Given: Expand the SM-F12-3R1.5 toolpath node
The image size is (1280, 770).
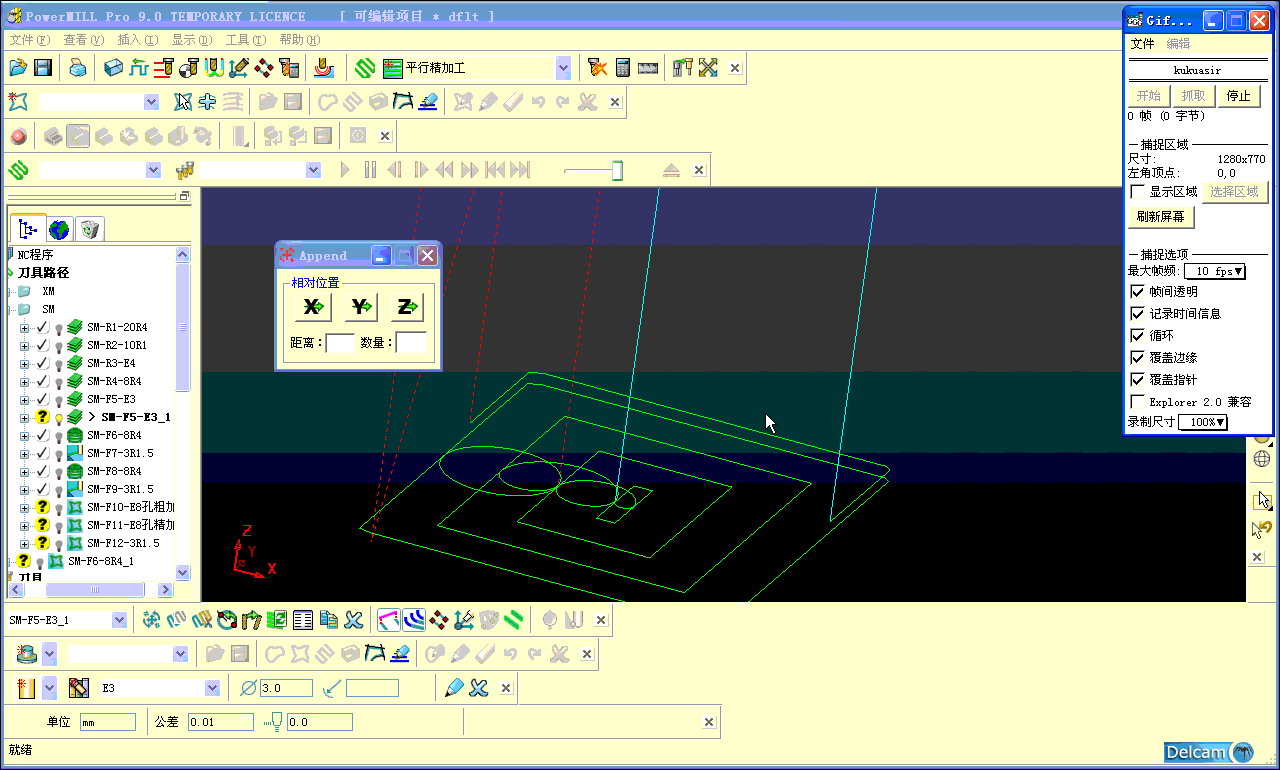Looking at the screenshot, I should (24, 543).
